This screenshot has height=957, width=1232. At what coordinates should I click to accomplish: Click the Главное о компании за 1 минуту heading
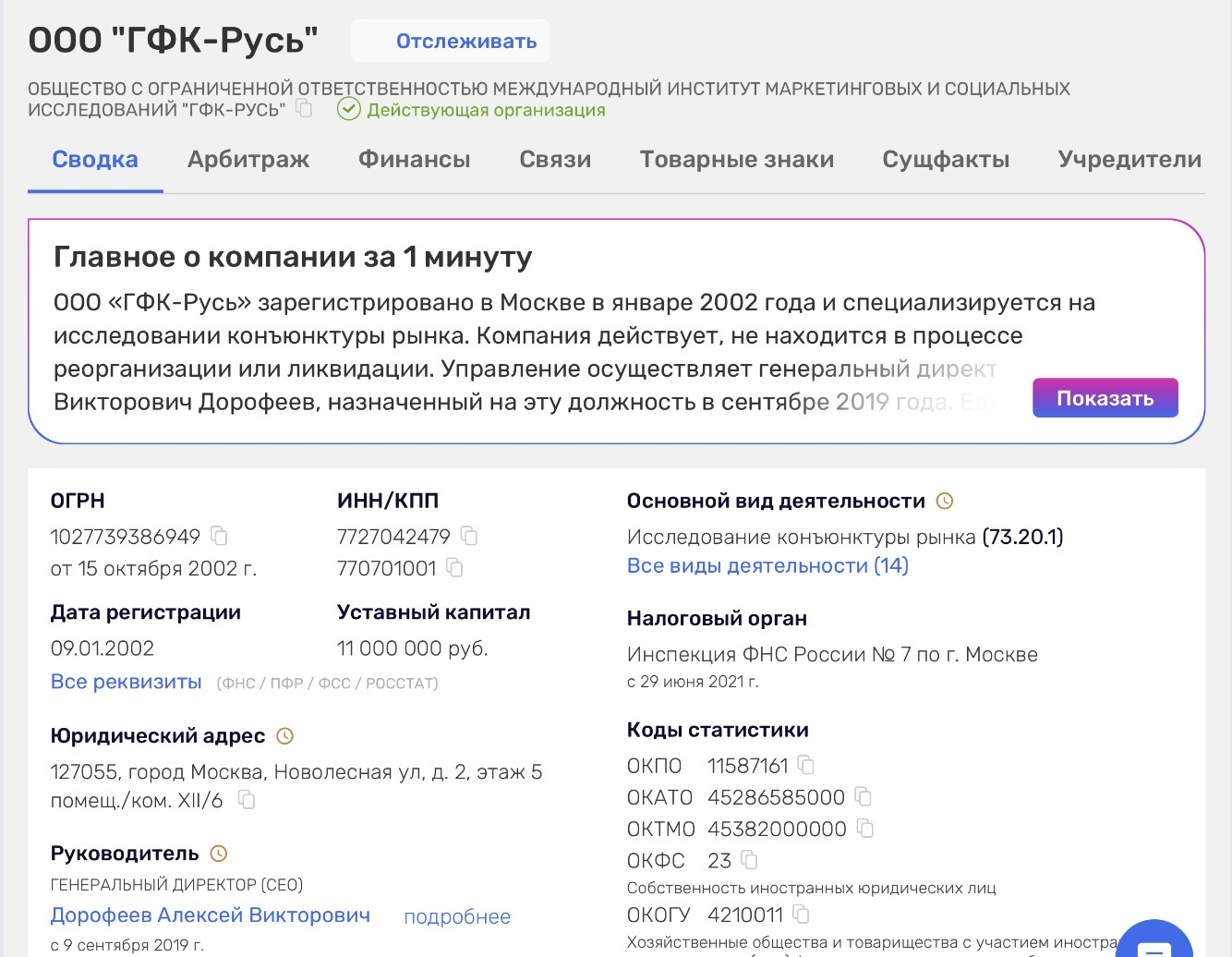[x=293, y=257]
